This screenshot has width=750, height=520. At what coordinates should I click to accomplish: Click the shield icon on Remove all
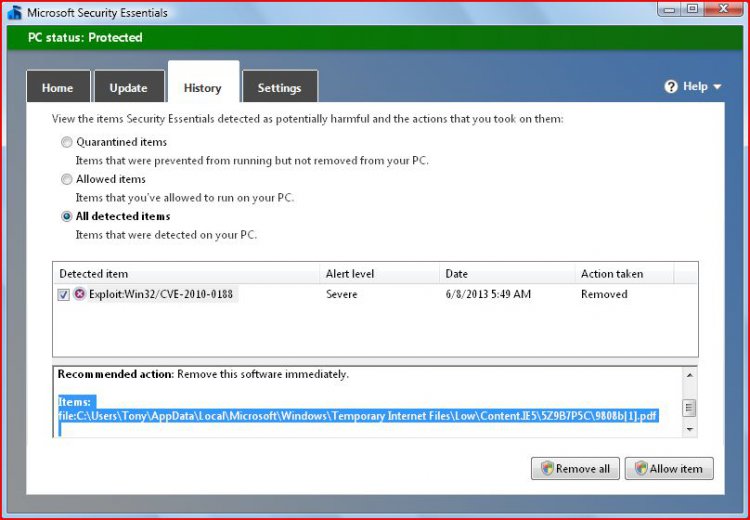coord(547,468)
